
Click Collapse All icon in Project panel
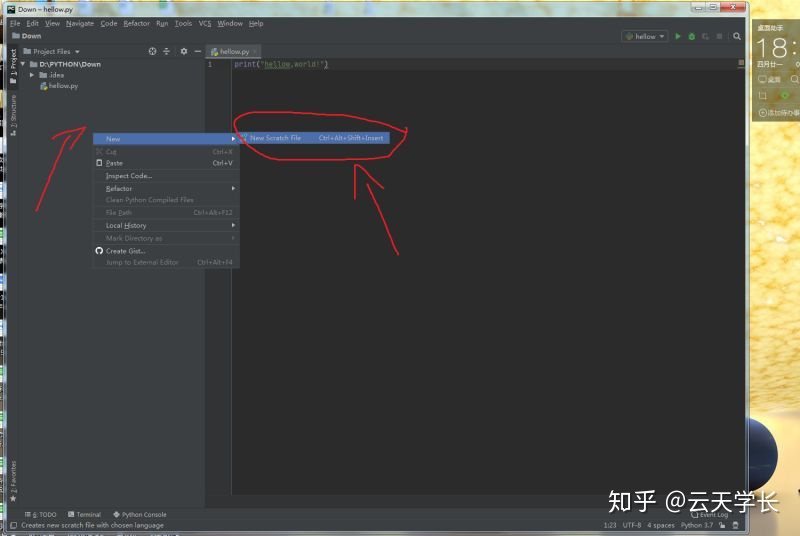pyautogui.click(x=166, y=51)
